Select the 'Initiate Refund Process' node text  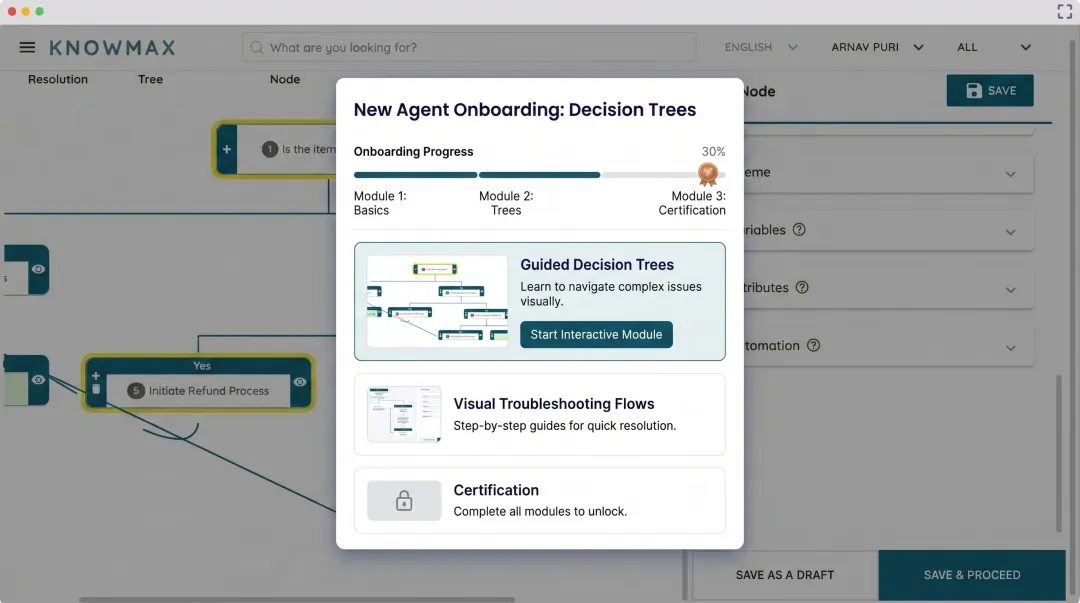click(x=209, y=391)
